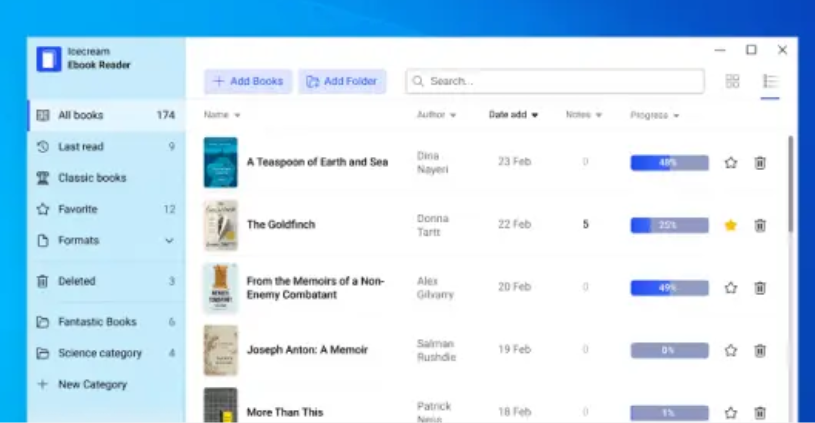Click 48% progress bar for Teaspoon of Earth

point(669,163)
